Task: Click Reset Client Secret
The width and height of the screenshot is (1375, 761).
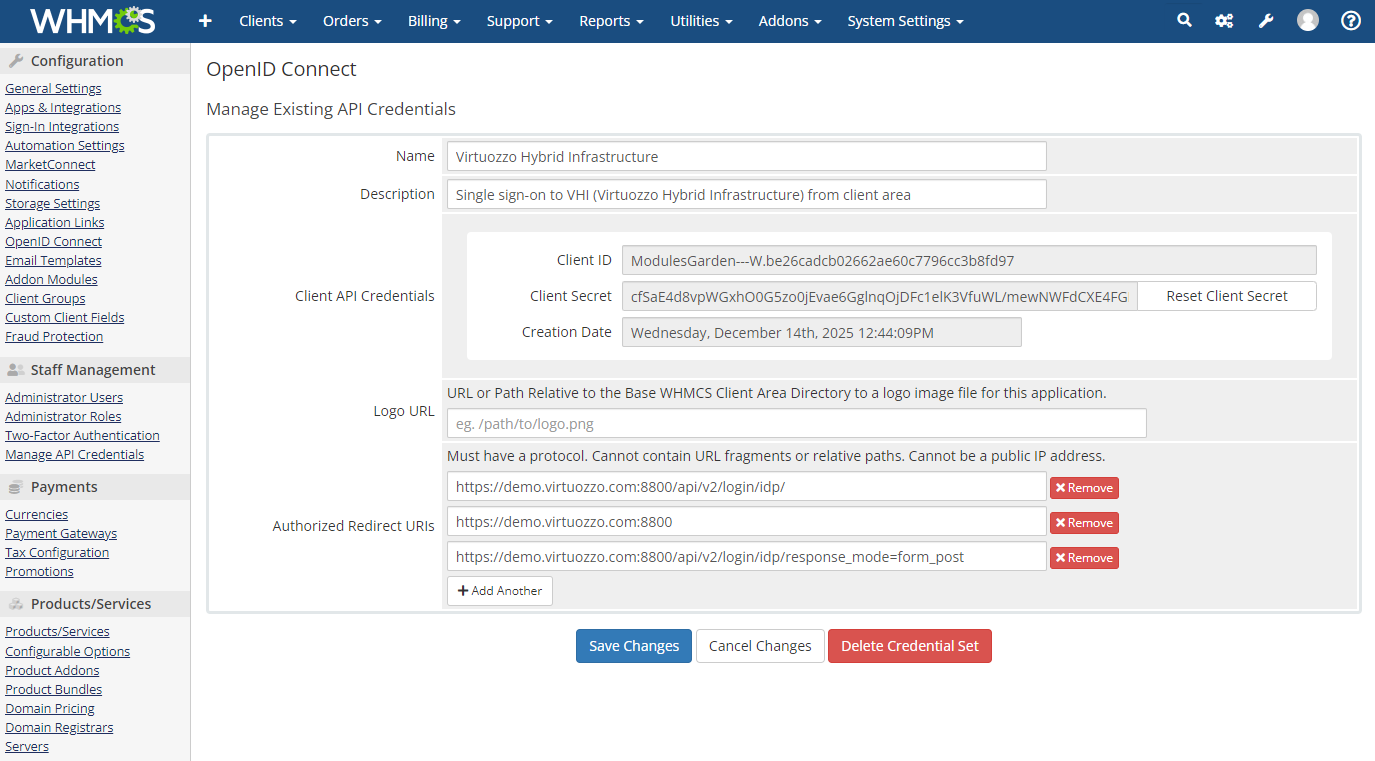Action: point(1227,295)
